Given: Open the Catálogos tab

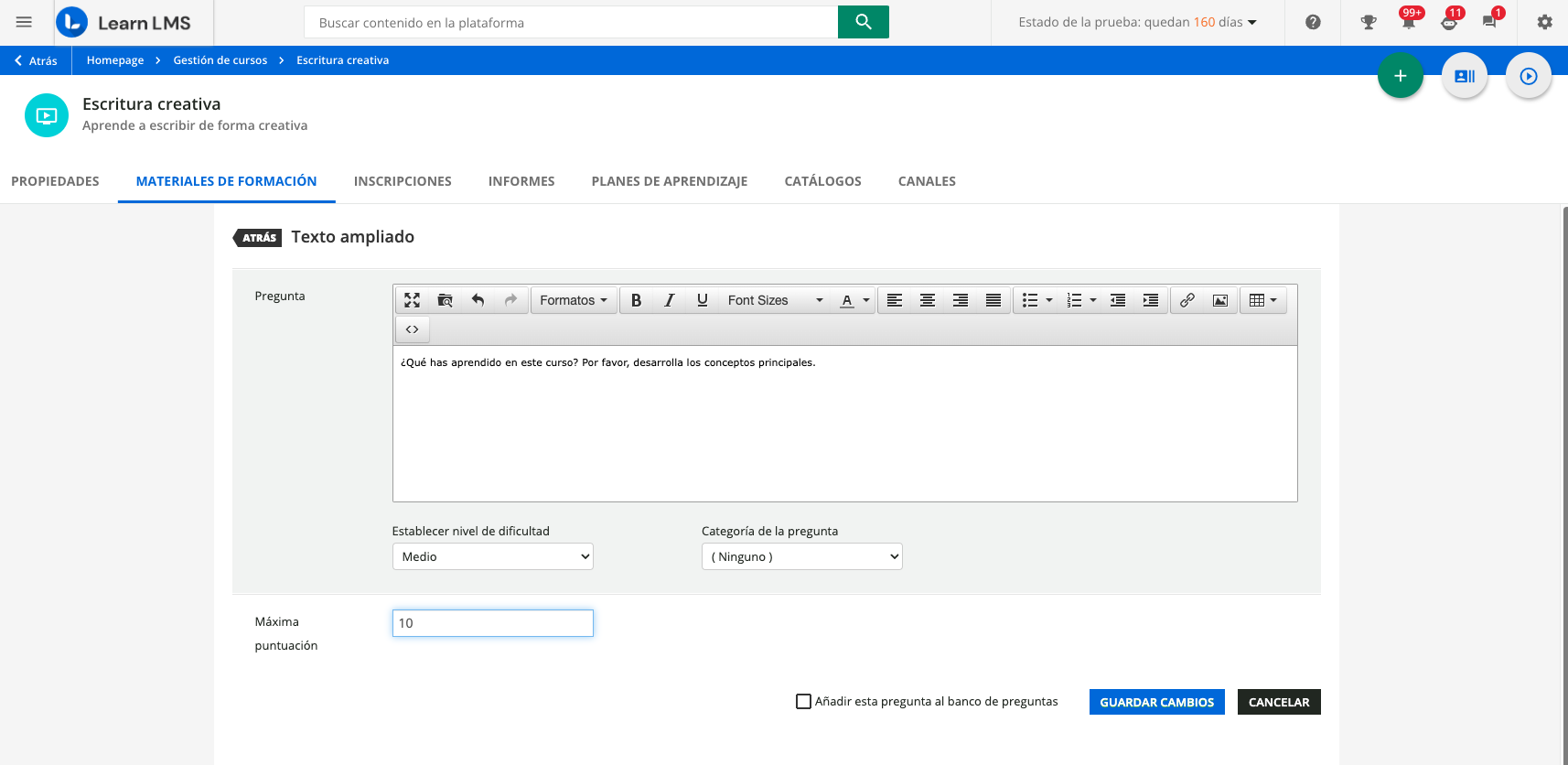Looking at the screenshot, I should click(x=823, y=181).
